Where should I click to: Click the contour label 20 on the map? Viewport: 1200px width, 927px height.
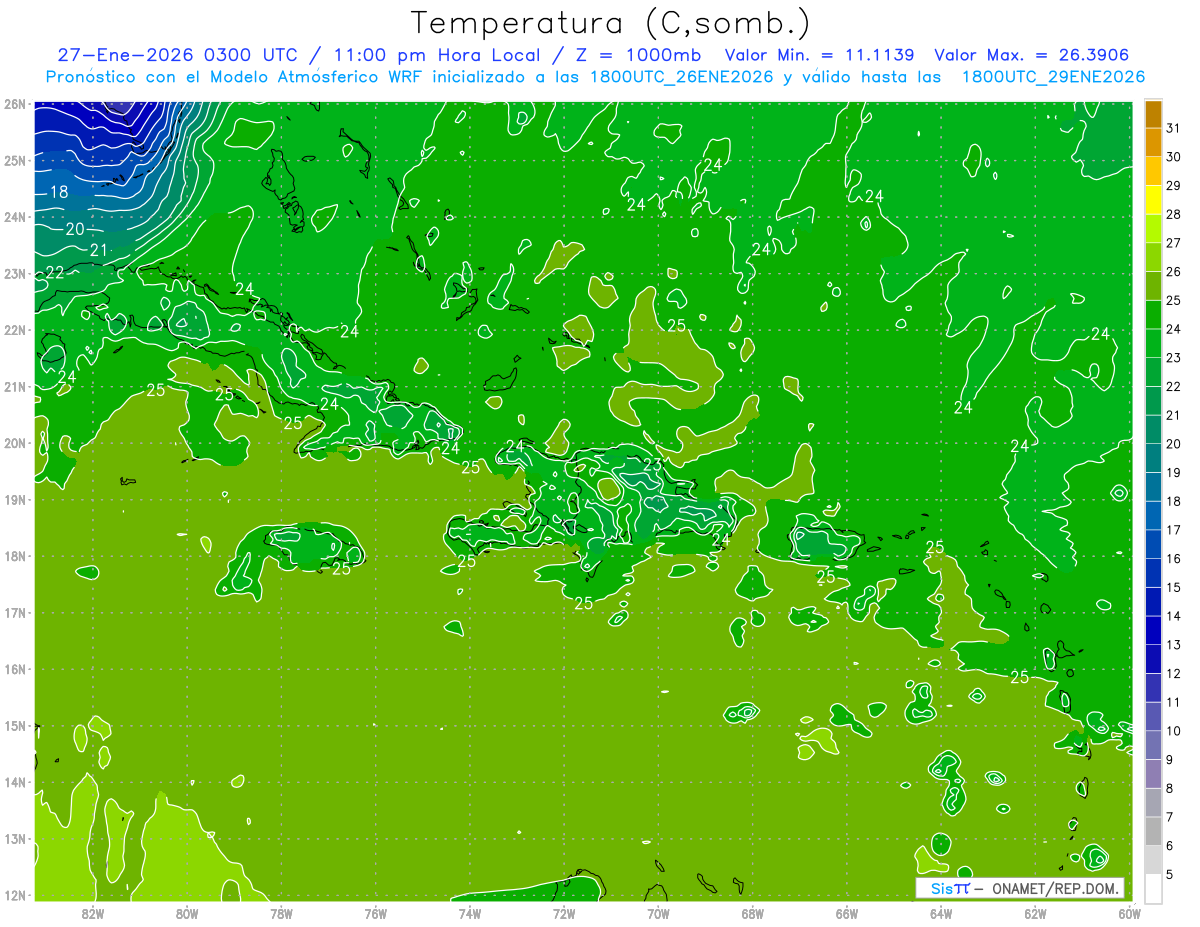[75, 229]
